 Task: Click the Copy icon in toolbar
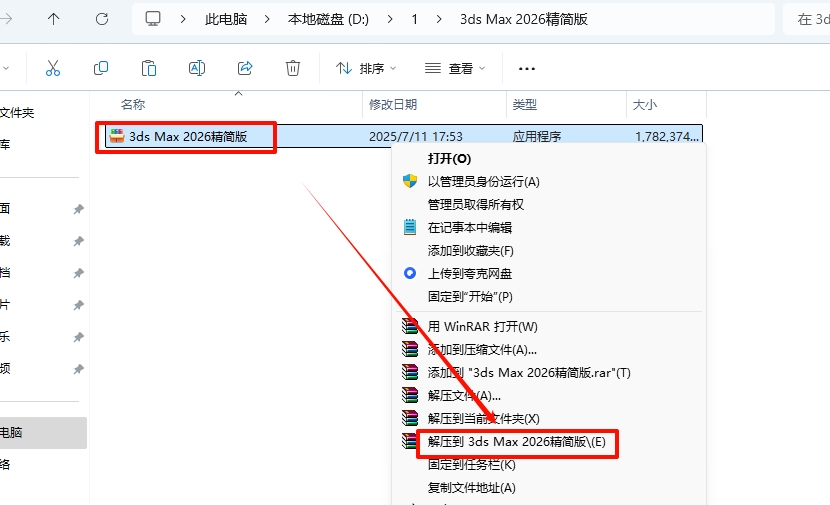pos(101,68)
